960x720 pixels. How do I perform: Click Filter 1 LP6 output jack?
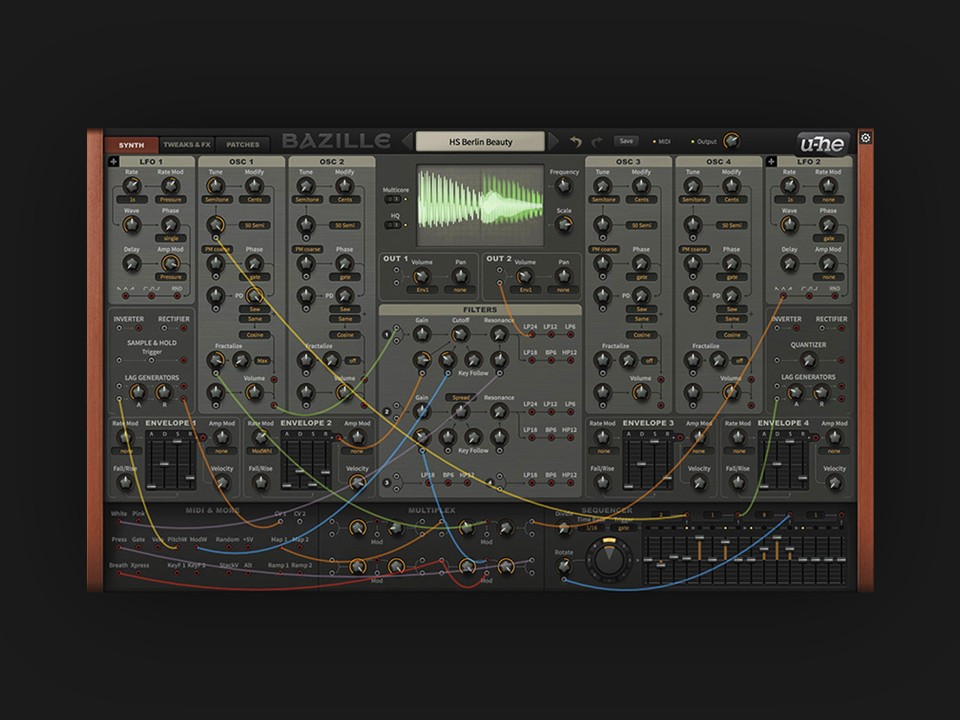tap(571, 335)
